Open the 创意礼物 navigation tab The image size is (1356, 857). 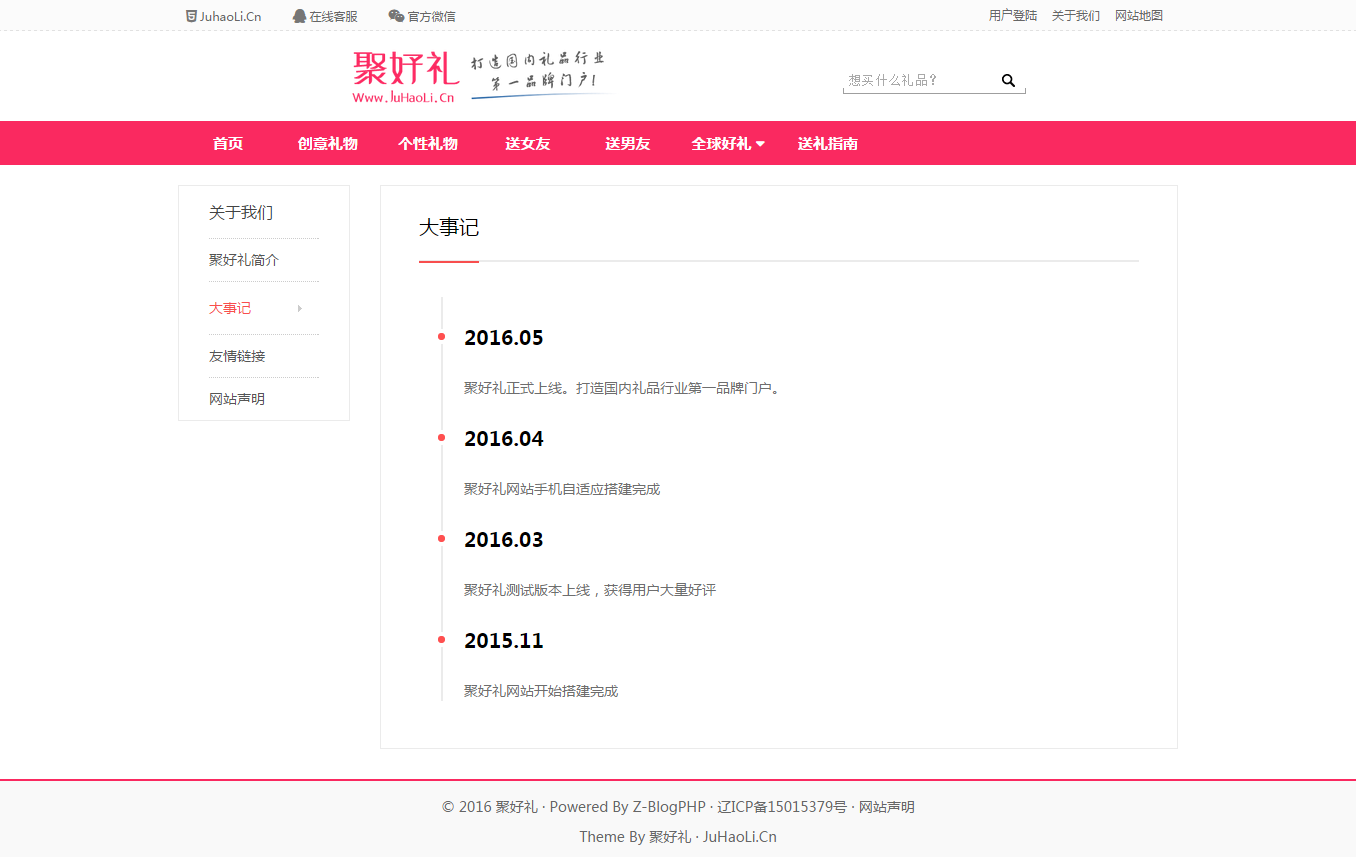[326, 143]
